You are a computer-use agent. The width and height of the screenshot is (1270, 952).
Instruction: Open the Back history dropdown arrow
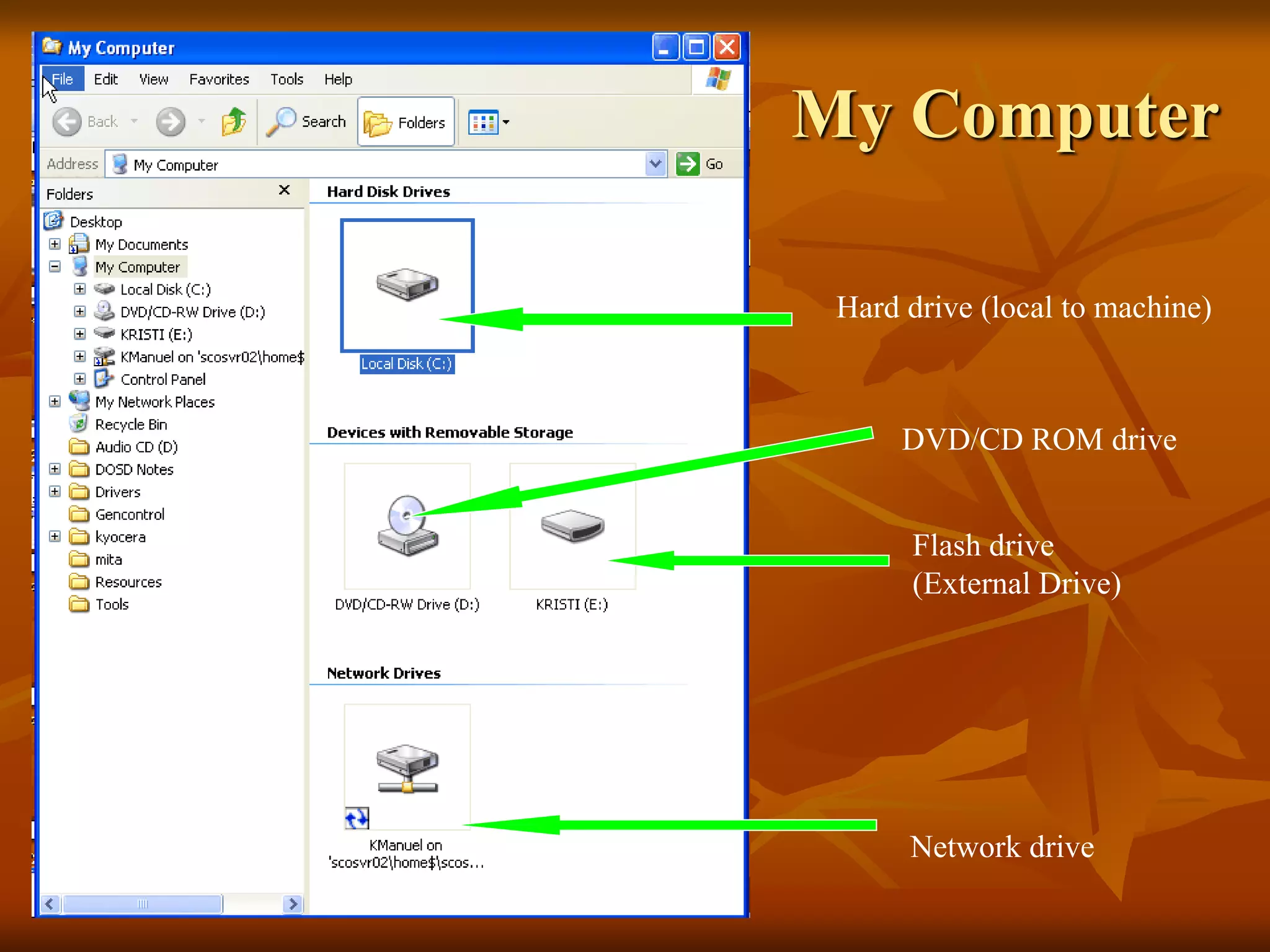(x=134, y=121)
